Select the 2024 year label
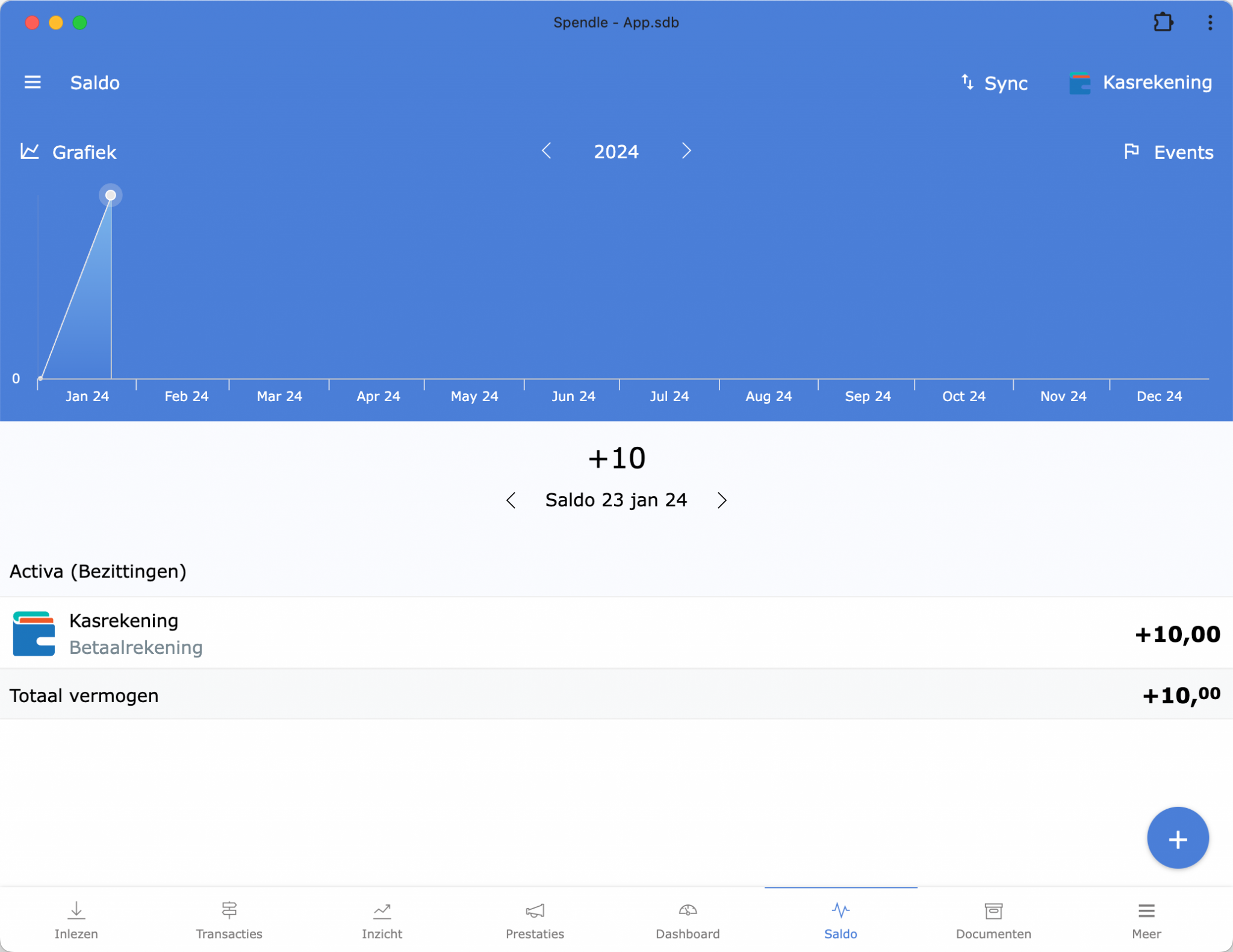Screen dimensions: 1233x952 click(x=616, y=152)
